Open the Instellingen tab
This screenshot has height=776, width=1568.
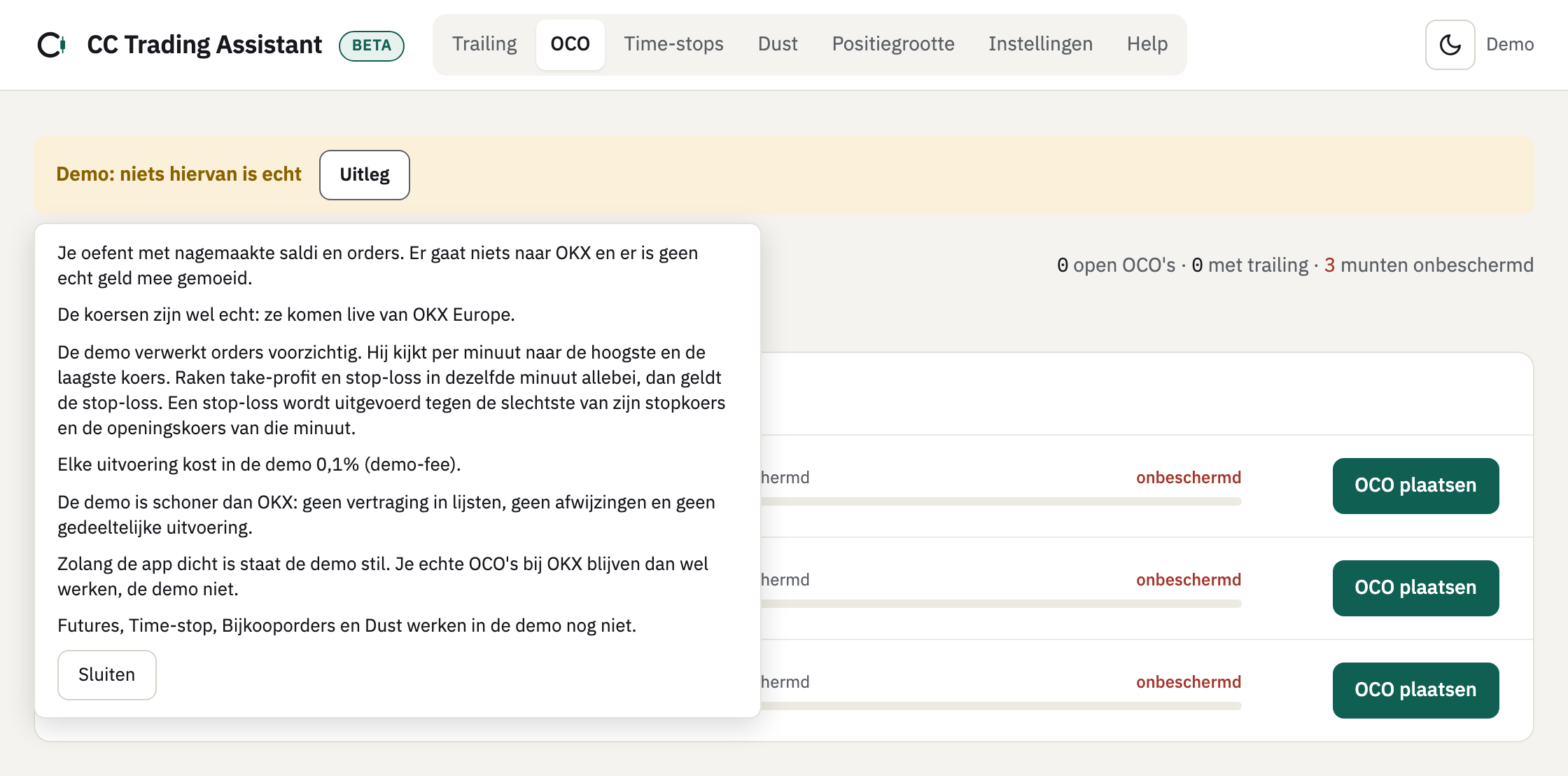[1040, 44]
